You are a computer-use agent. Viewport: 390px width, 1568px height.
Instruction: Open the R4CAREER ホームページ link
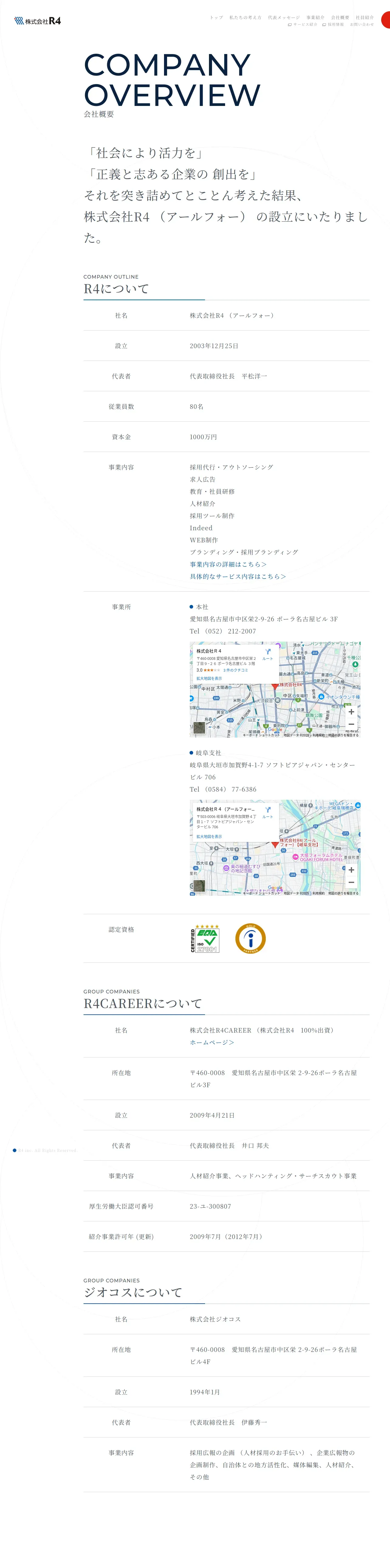[x=212, y=1043]
